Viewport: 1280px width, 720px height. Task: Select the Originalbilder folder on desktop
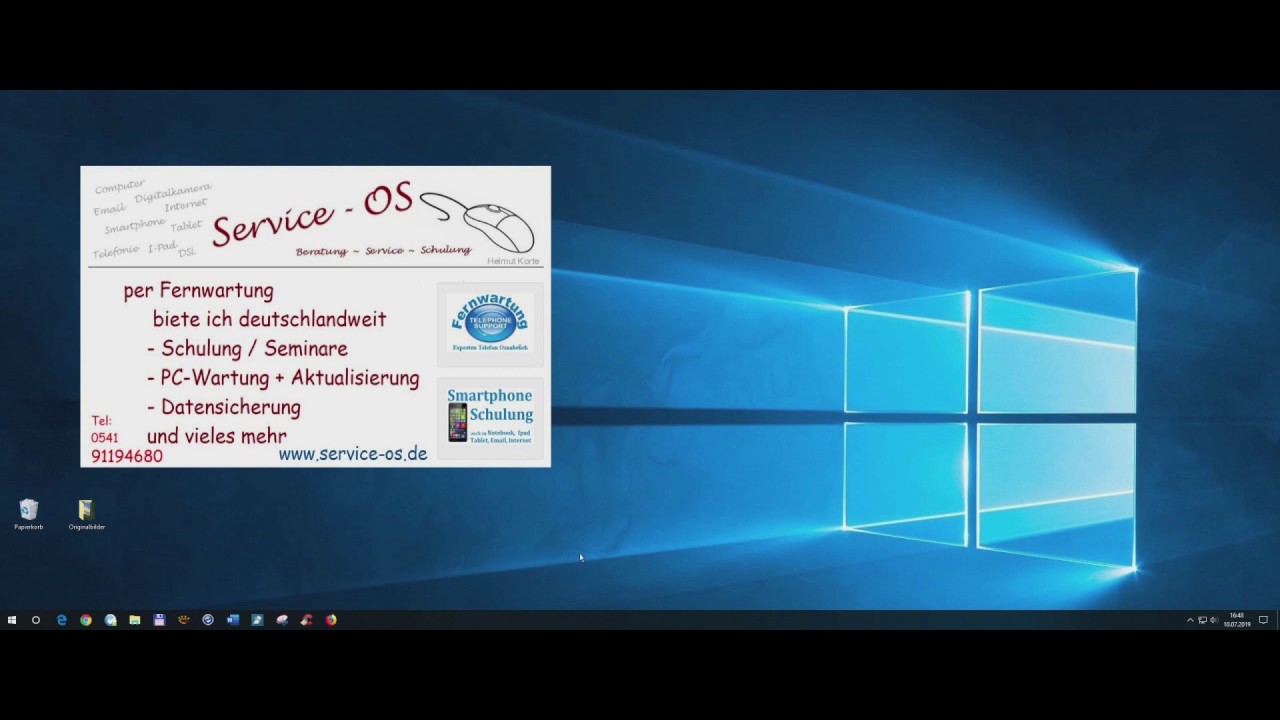pos(86,515)
